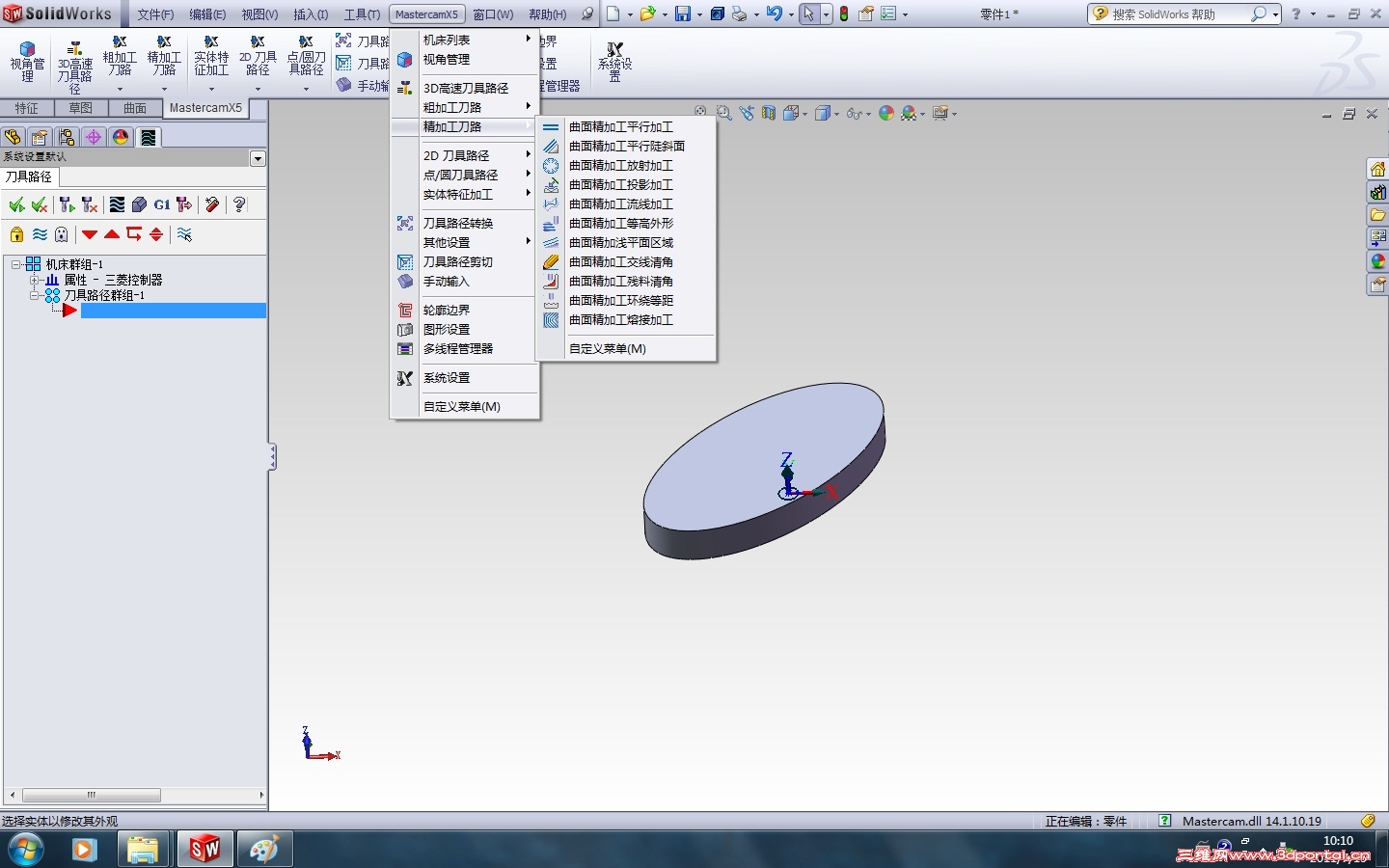Switch to the 曲面 tab
This screenshot has width=1389, height=868.
click(x=135, y=108)
